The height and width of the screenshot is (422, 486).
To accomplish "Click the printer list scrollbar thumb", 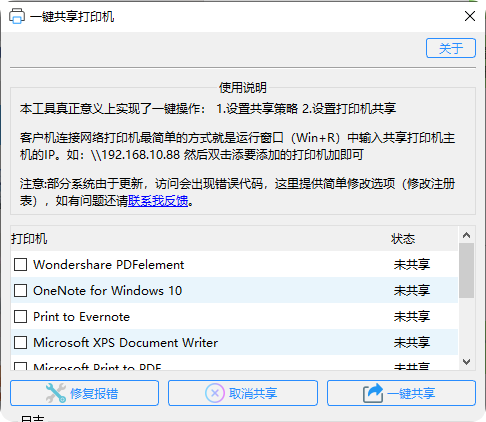I will (467, 270).
